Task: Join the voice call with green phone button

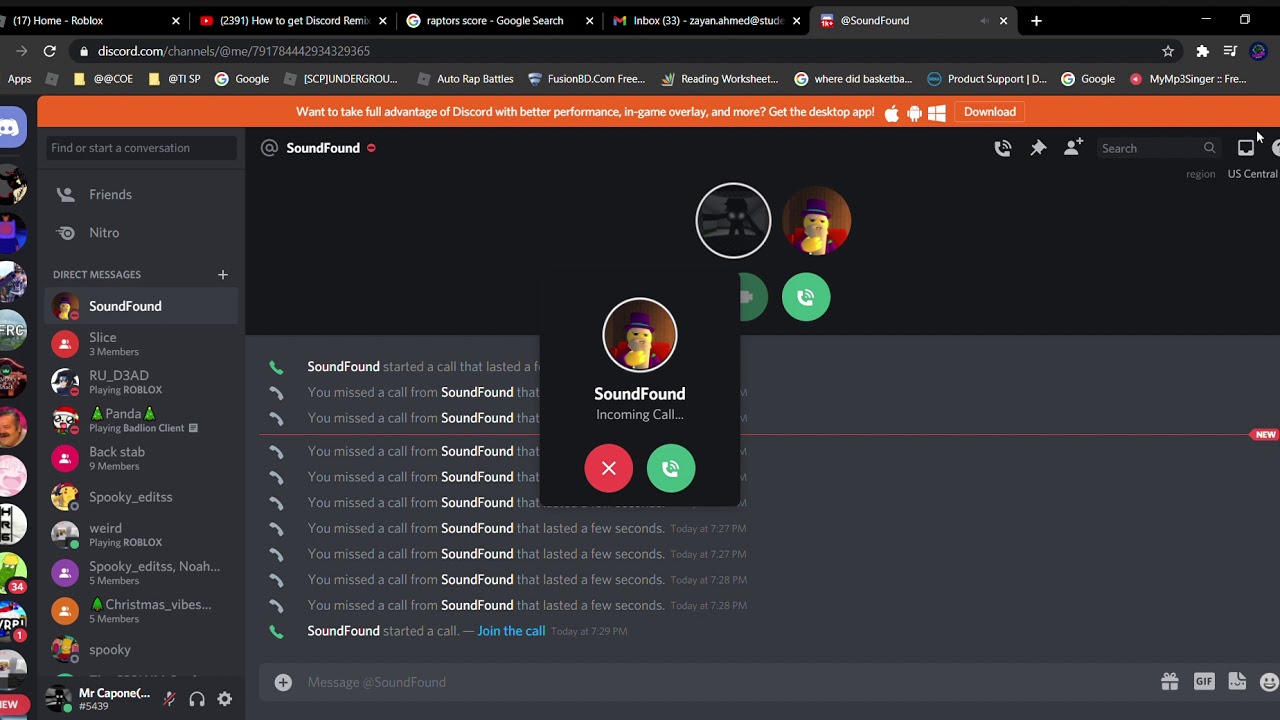Action: pyautogui.click(x=806, y=297)
